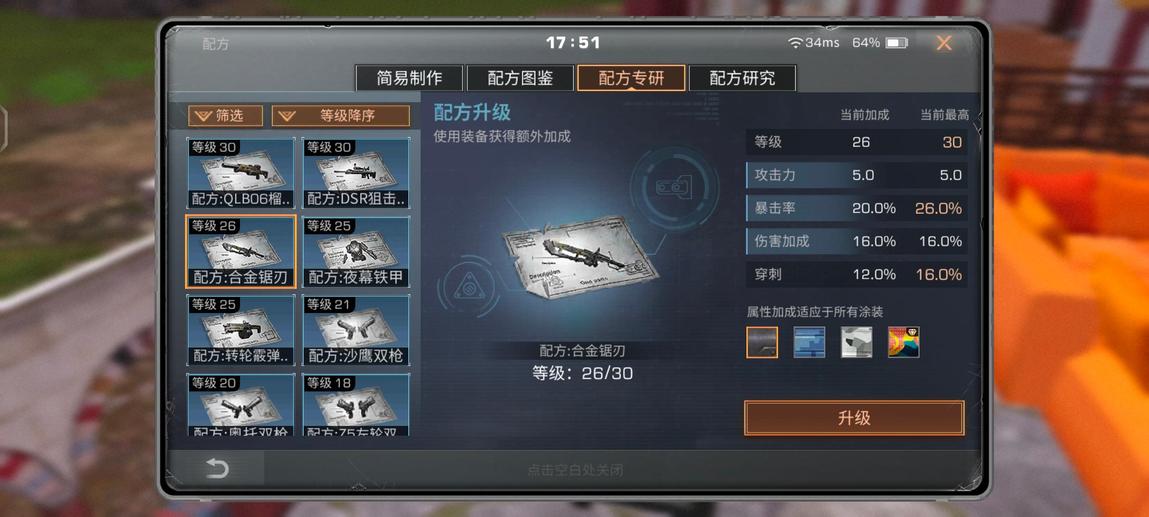Select the DSR sniper rifle recipe
Viewport: 1149px width, 517px height.
click(356, 174)
